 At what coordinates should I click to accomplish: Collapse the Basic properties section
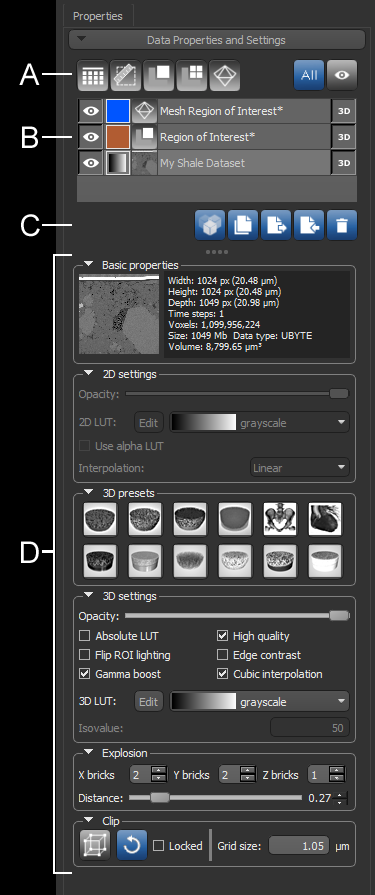click(x=88, y=264)
